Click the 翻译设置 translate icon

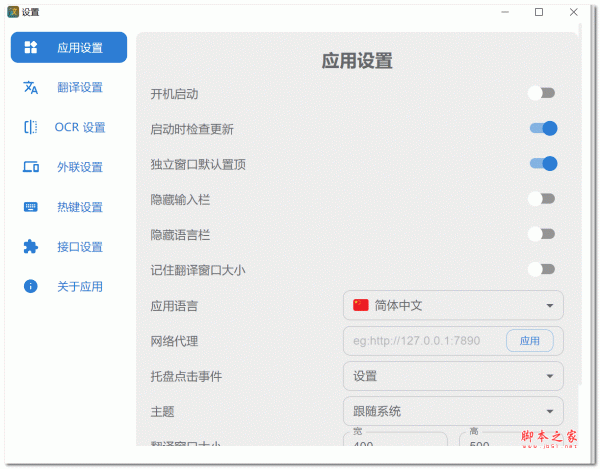(31, 87)
